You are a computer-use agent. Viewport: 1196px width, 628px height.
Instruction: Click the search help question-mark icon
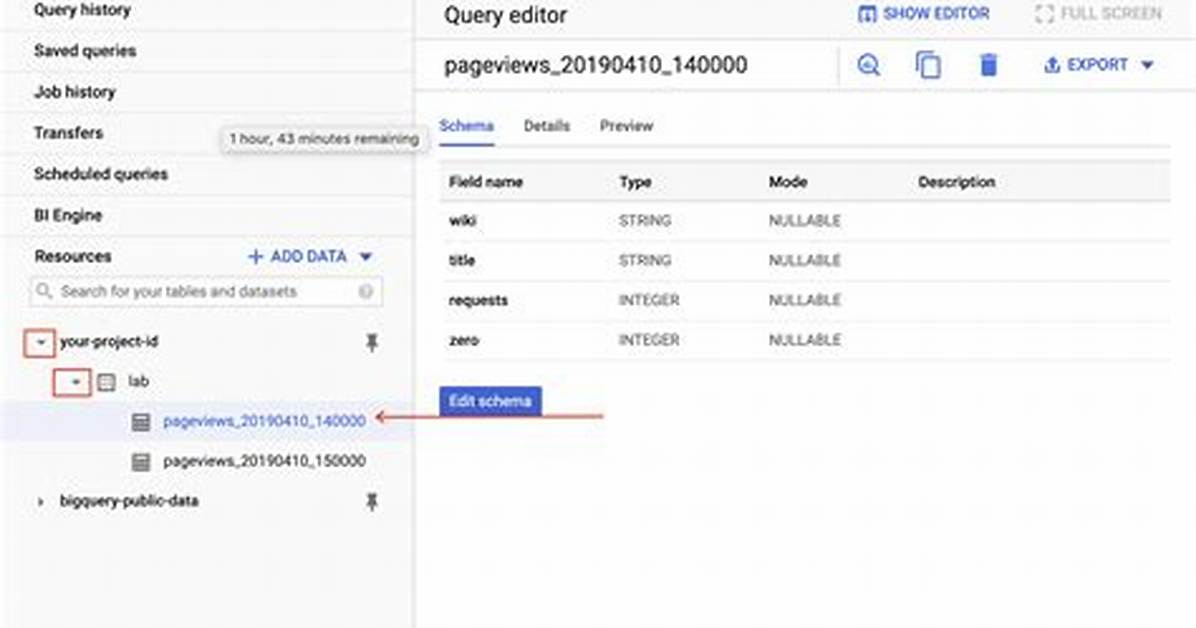[366, 291]
